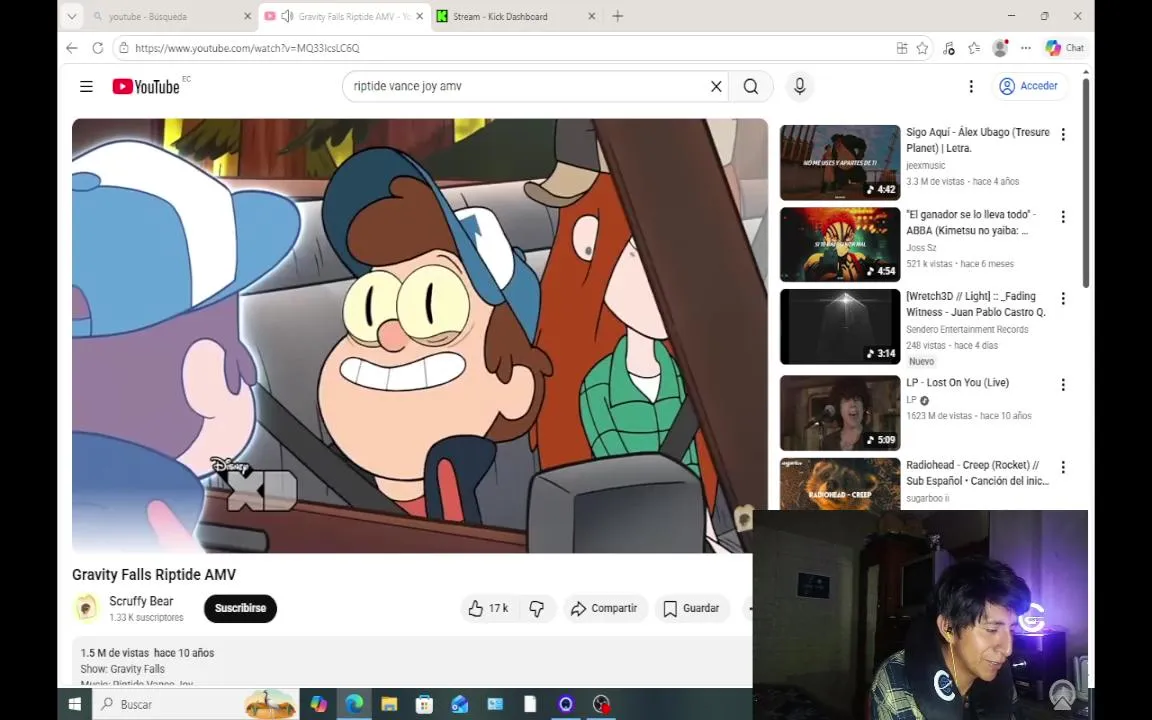Viewport: 1152px width, 720px height.
Task: Dislike the video with thumbs down
Action: click(x=538, y=608)
